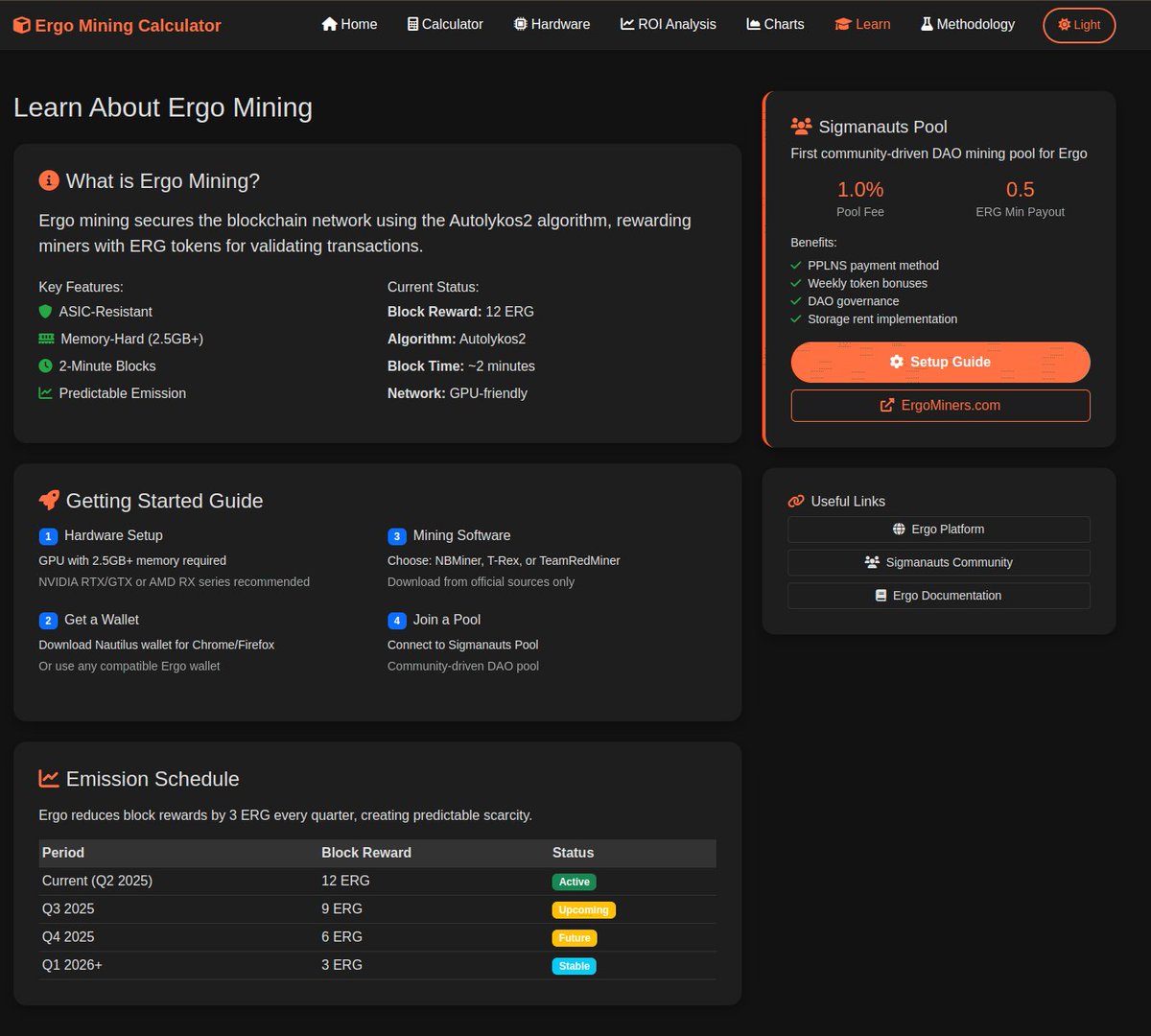
Task: Open the ROI Analysis page
Action: click(668, 24)
